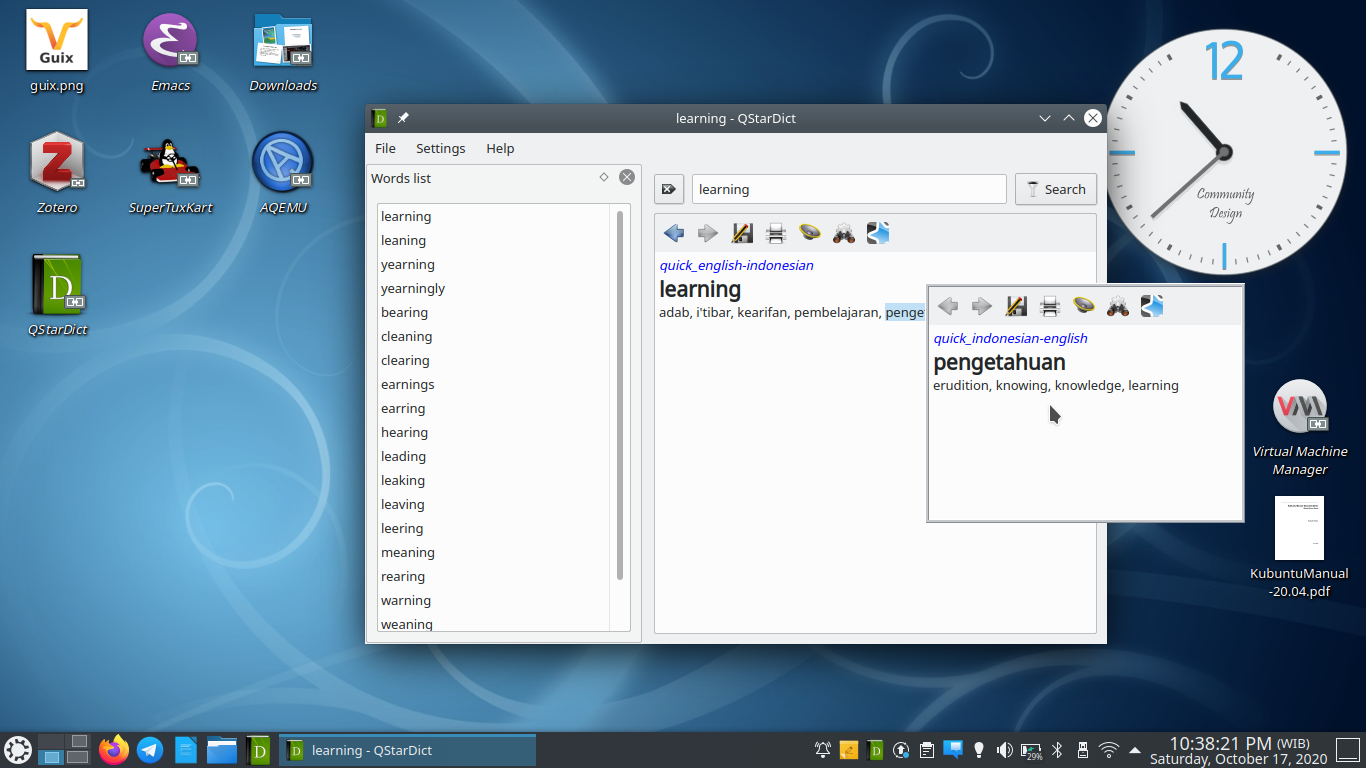Click the pin icon in QStarDict titlebar
Viewport: 1366px width, 768px height.
point(403,118)
